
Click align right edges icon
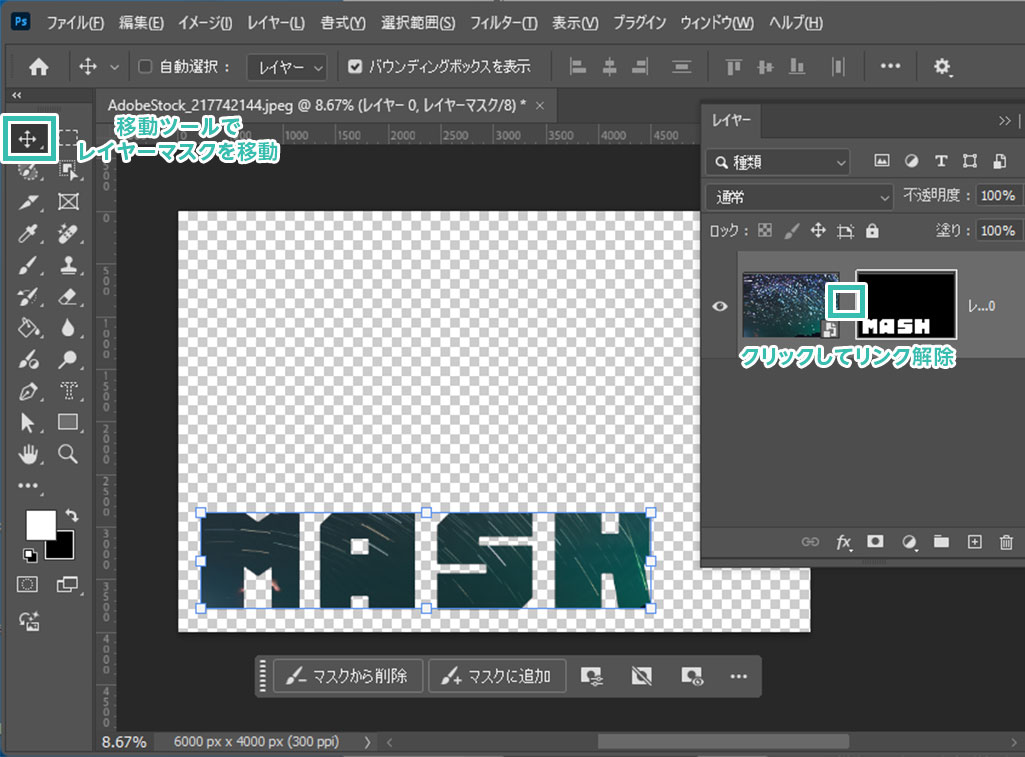pyautogui.click(x=641, y=66)
